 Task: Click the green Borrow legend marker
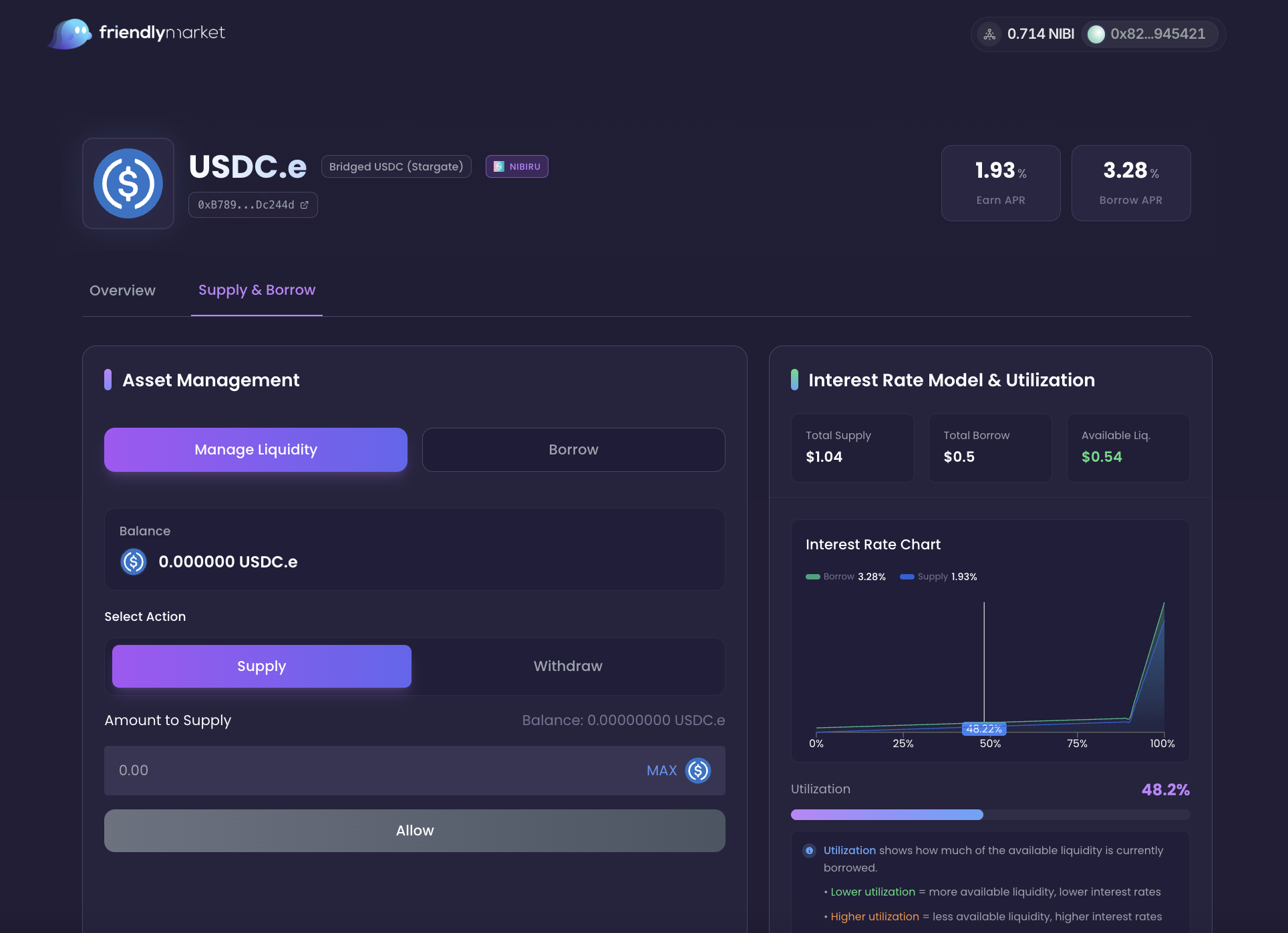click(x=813, y=577)
